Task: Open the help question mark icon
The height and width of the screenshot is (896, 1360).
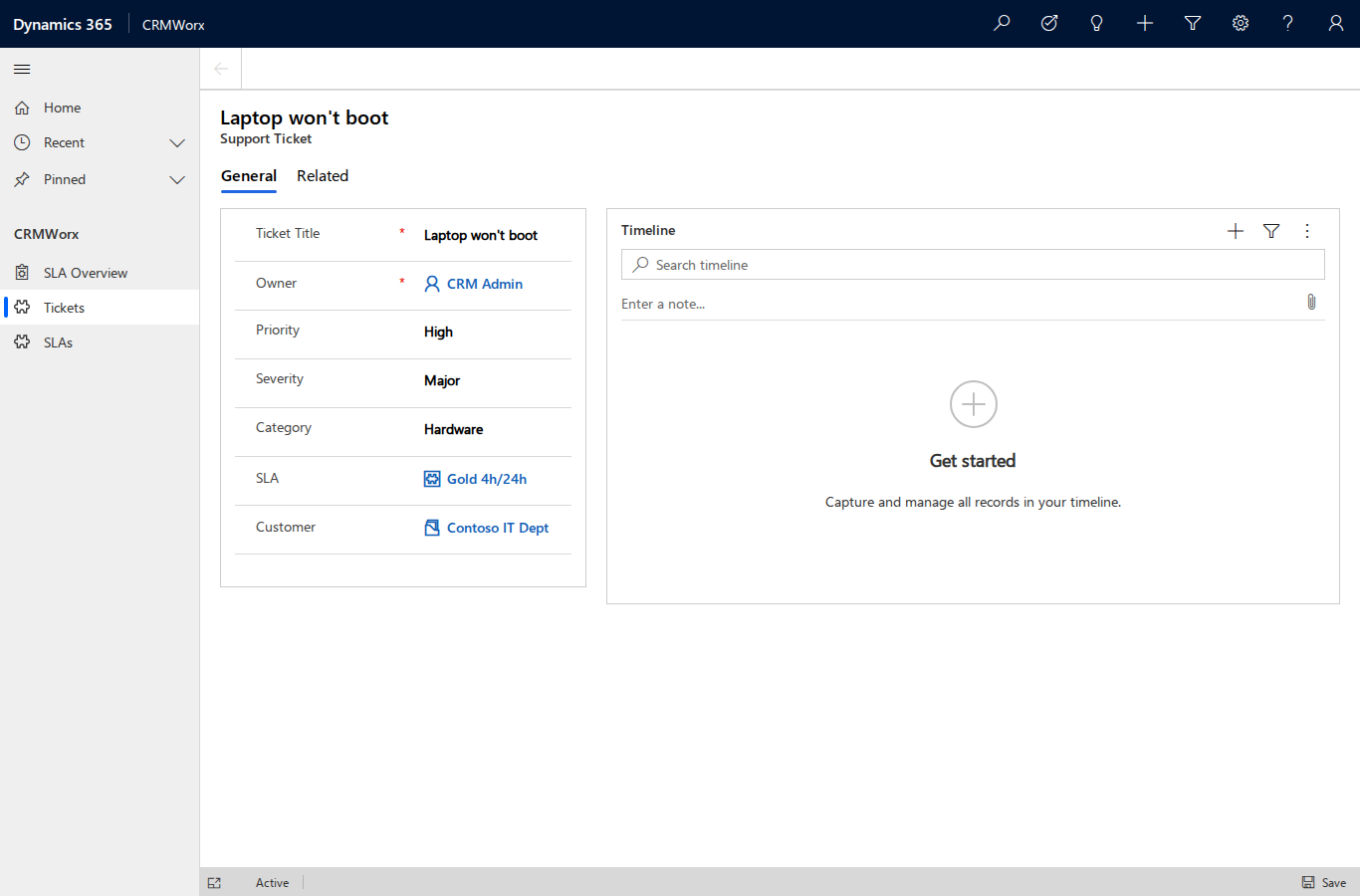Action: tap(1288, 23)
